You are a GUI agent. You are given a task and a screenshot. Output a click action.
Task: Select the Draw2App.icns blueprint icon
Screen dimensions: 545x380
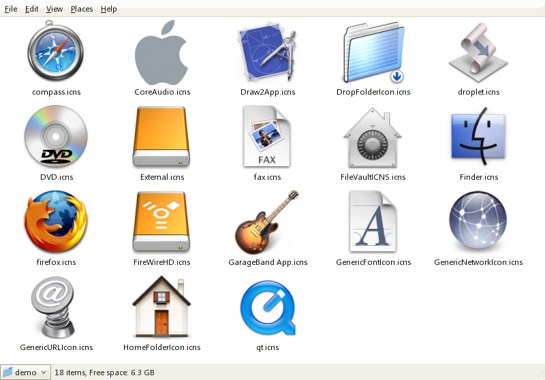267,52
